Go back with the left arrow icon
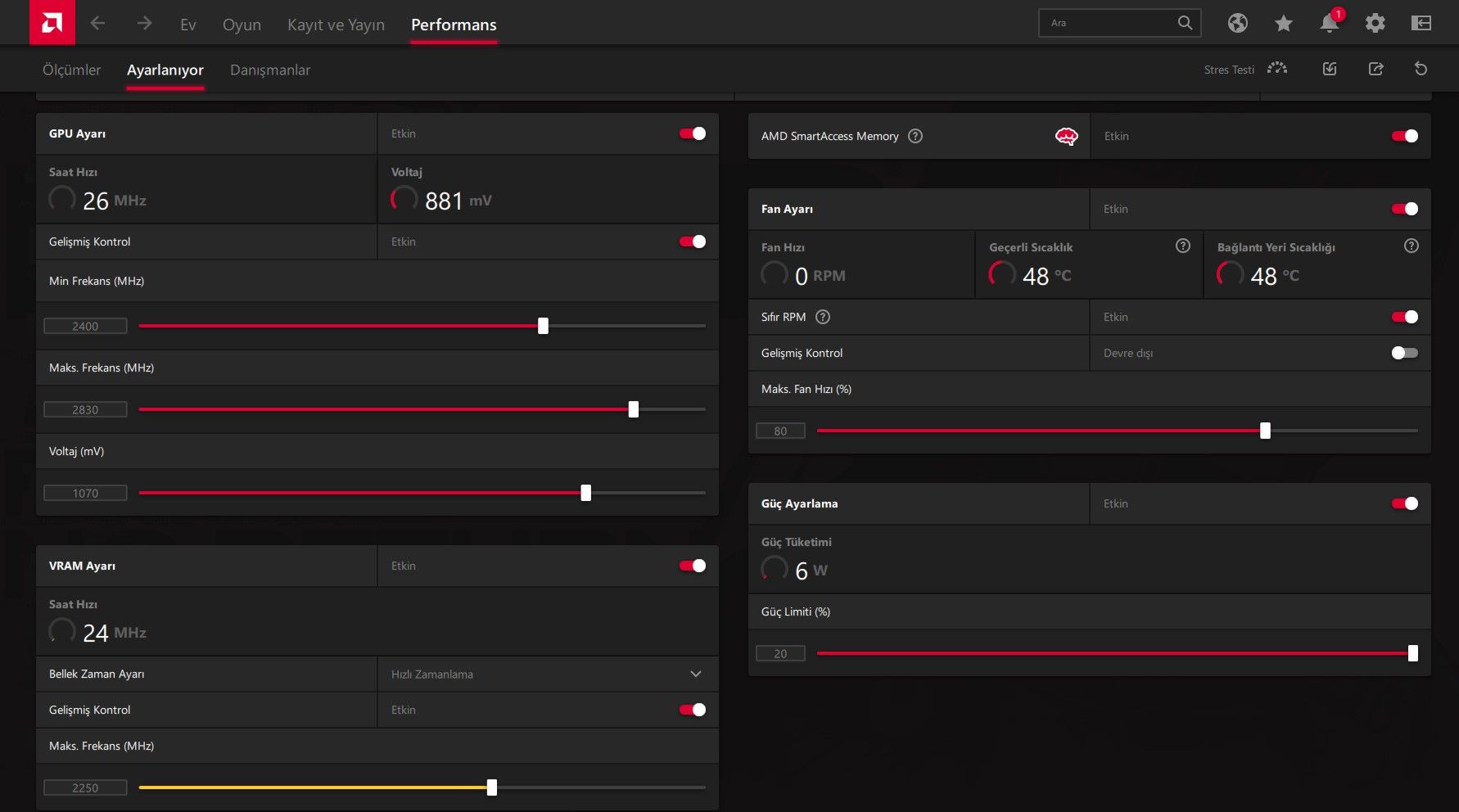This screenshot has width=1459, height=812. [97, 24]
